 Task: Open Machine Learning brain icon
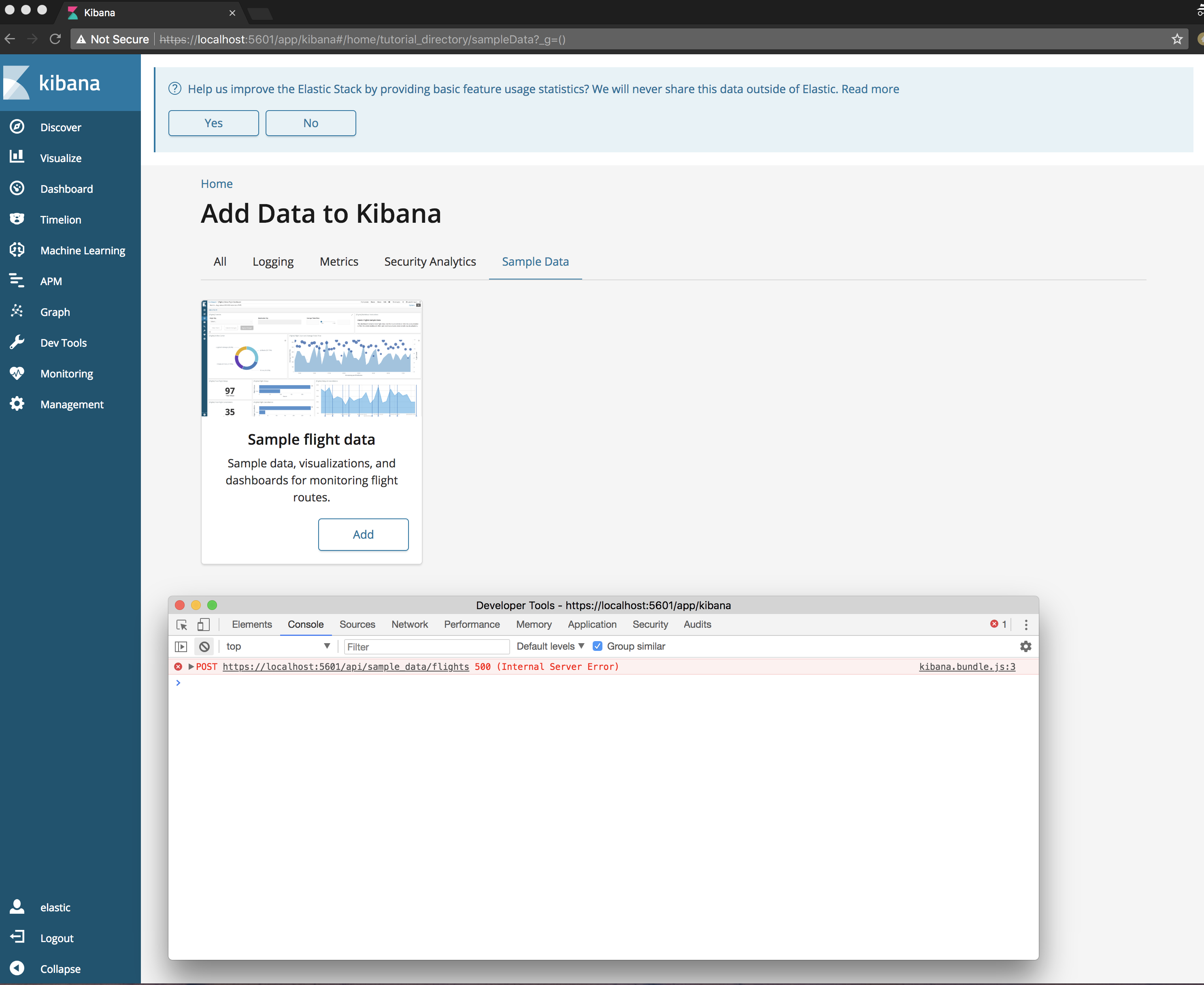17,249
